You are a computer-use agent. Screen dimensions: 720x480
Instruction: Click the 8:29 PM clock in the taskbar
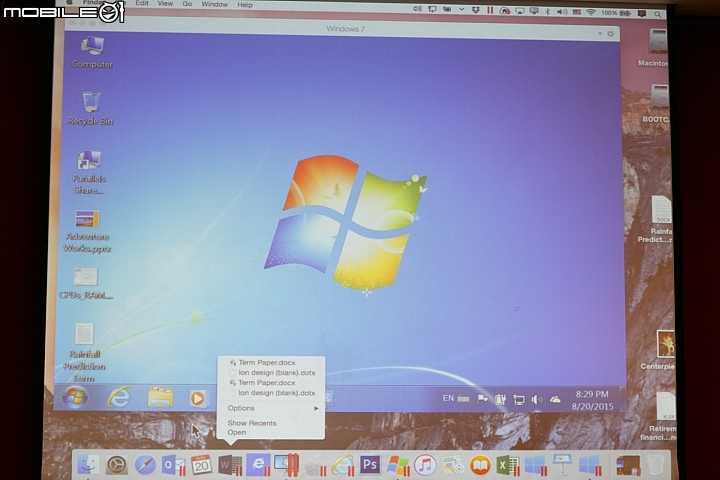click(x=592, y=394)
